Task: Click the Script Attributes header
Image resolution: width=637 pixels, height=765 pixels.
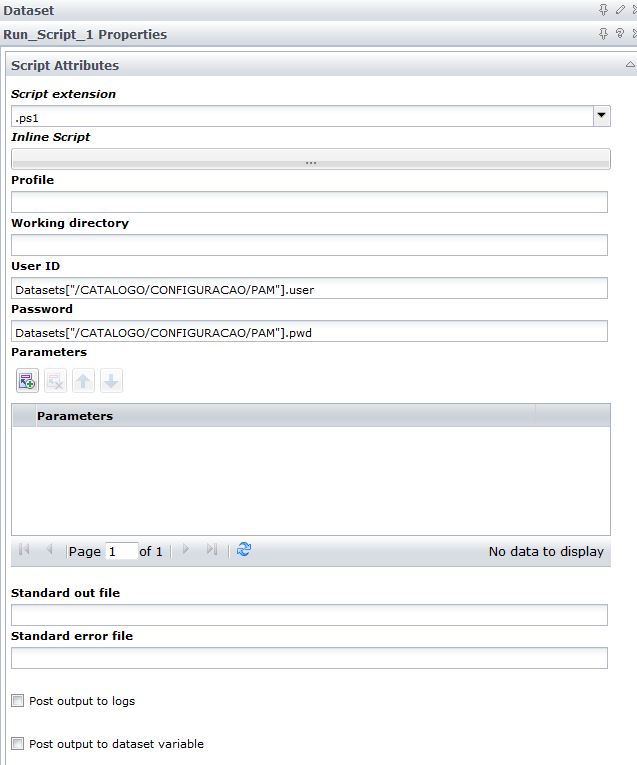Action: tap(321, 65)
